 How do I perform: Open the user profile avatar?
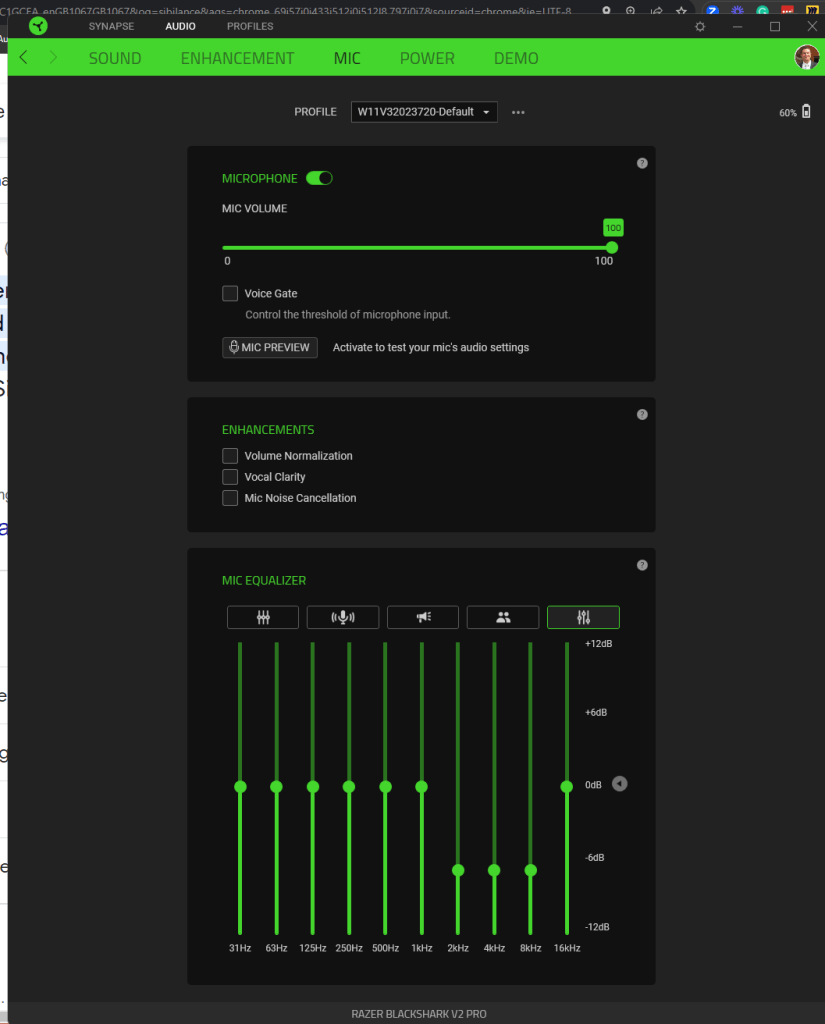807,57
